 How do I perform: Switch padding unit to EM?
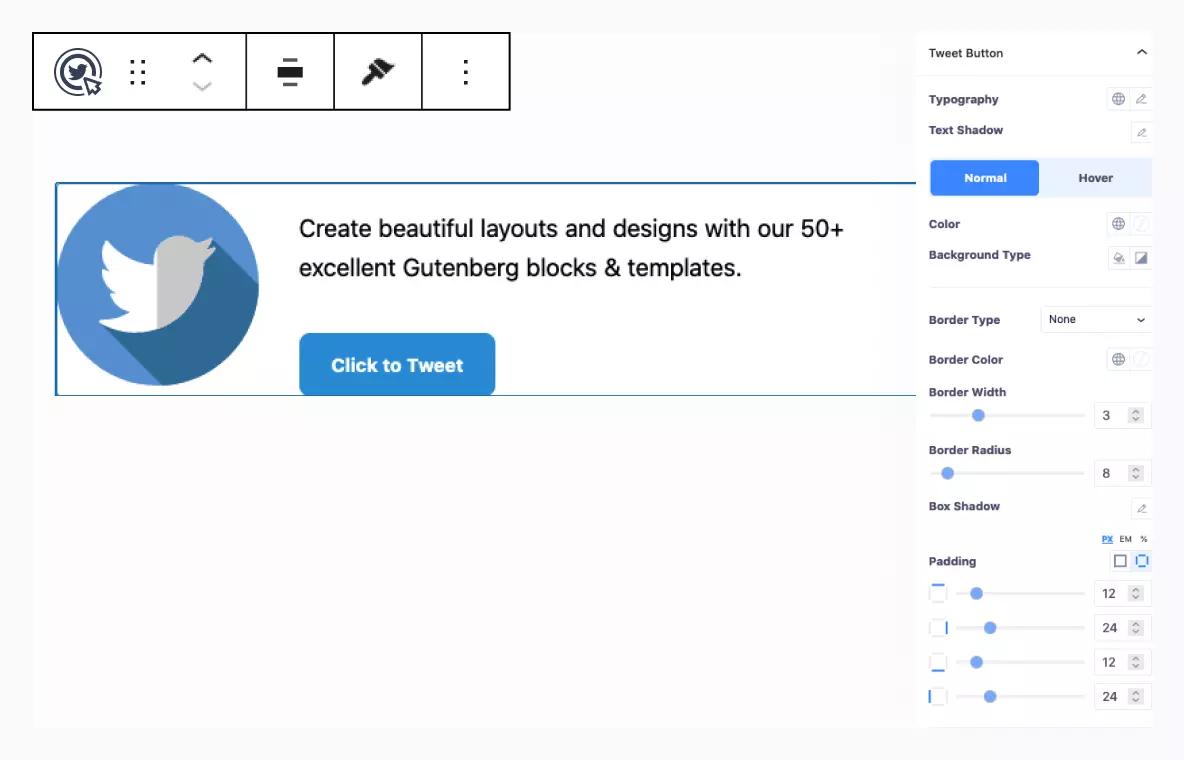click(1124, 539)
